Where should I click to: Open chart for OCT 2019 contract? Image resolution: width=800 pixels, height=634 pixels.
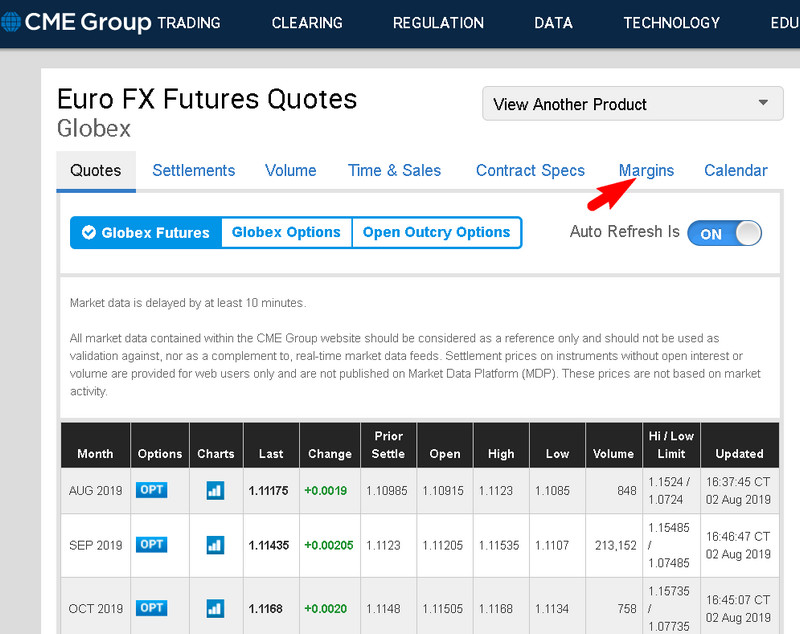[215, 608]
